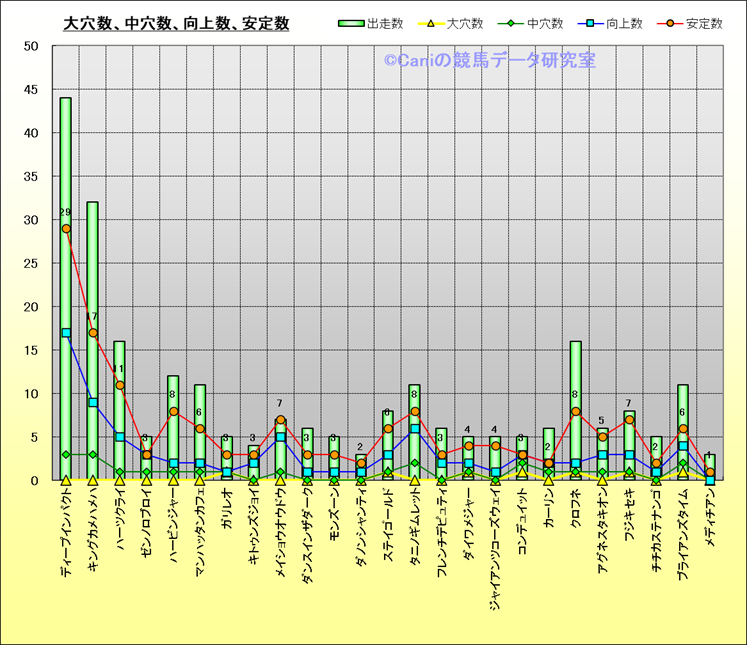Open the ©Caniの競馬データ研究室 watermark text
The image size is (747, 645).
(x=489, y=61)
